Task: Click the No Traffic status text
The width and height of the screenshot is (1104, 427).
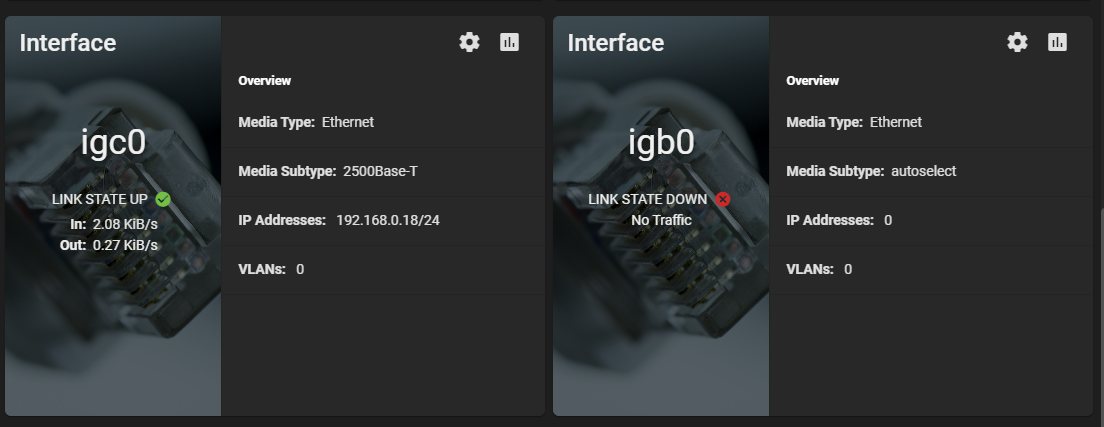Action: coord(661,221)
